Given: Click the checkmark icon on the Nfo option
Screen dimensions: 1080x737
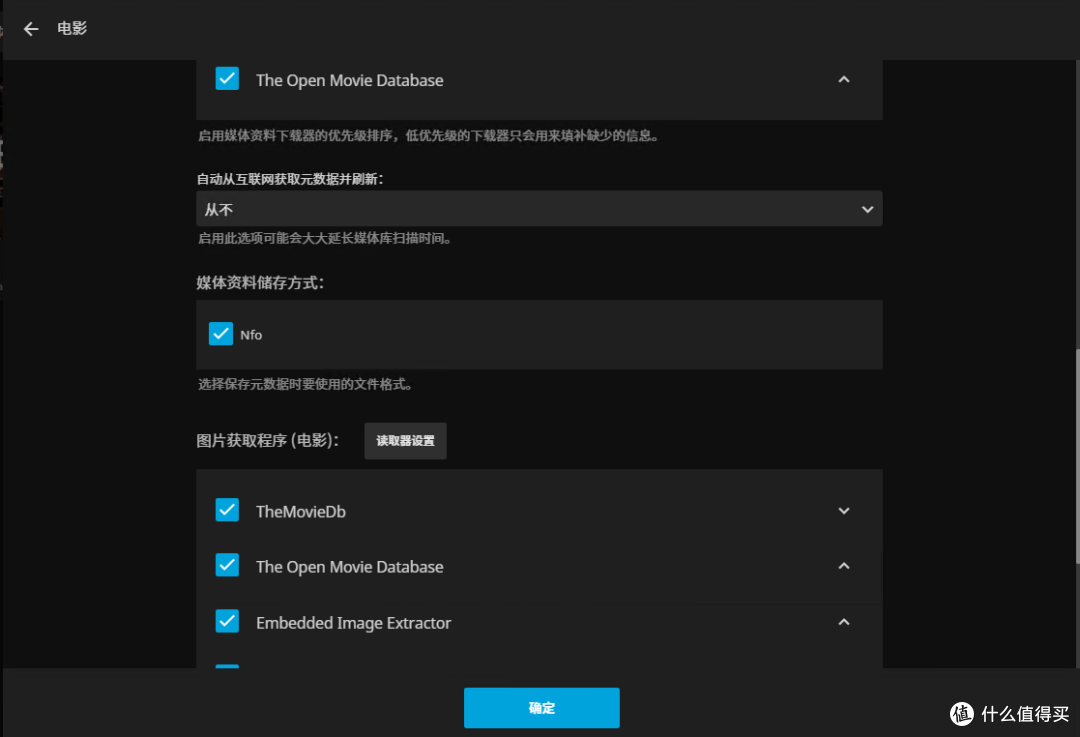Looking at the screenshot, I should pyautogui.click(x=221, y=333).
